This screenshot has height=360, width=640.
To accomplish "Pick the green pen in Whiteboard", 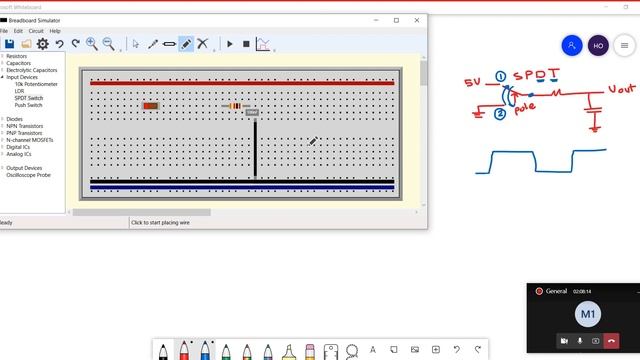I will (226, 351).
